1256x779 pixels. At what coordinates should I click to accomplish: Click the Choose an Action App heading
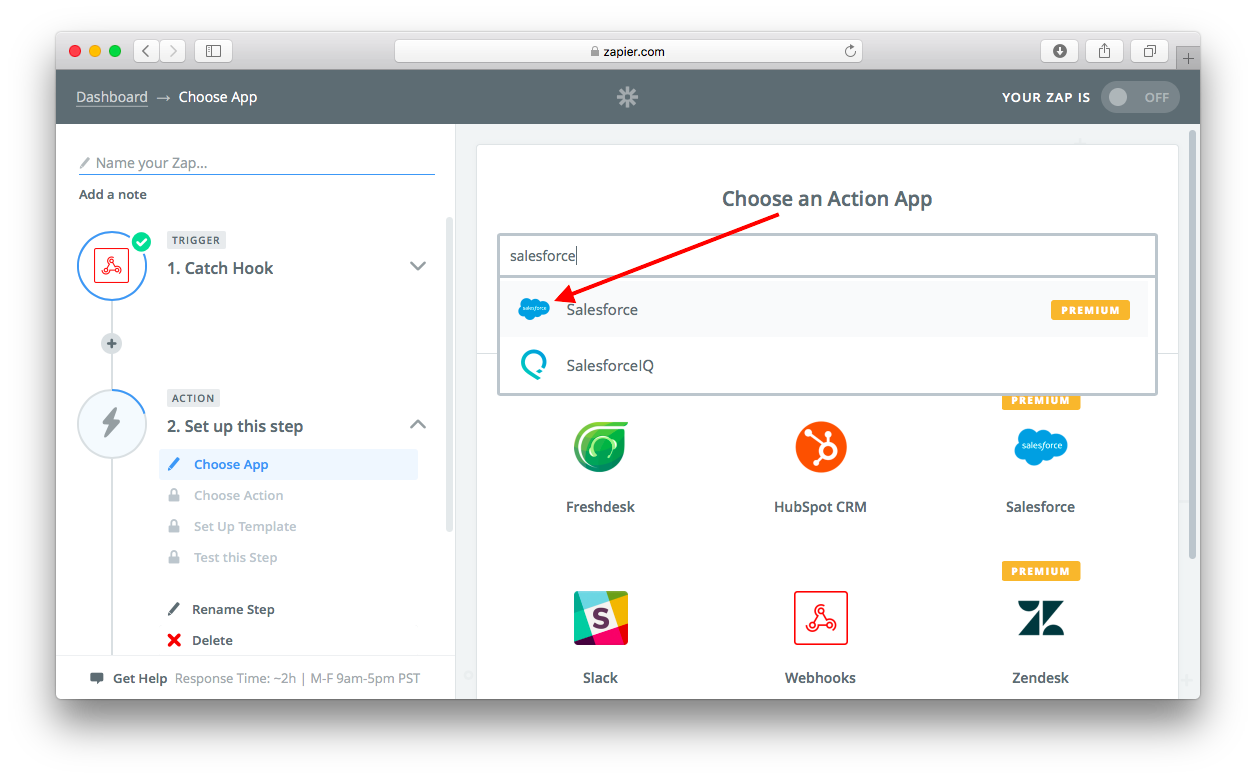(x=827, y=199)
